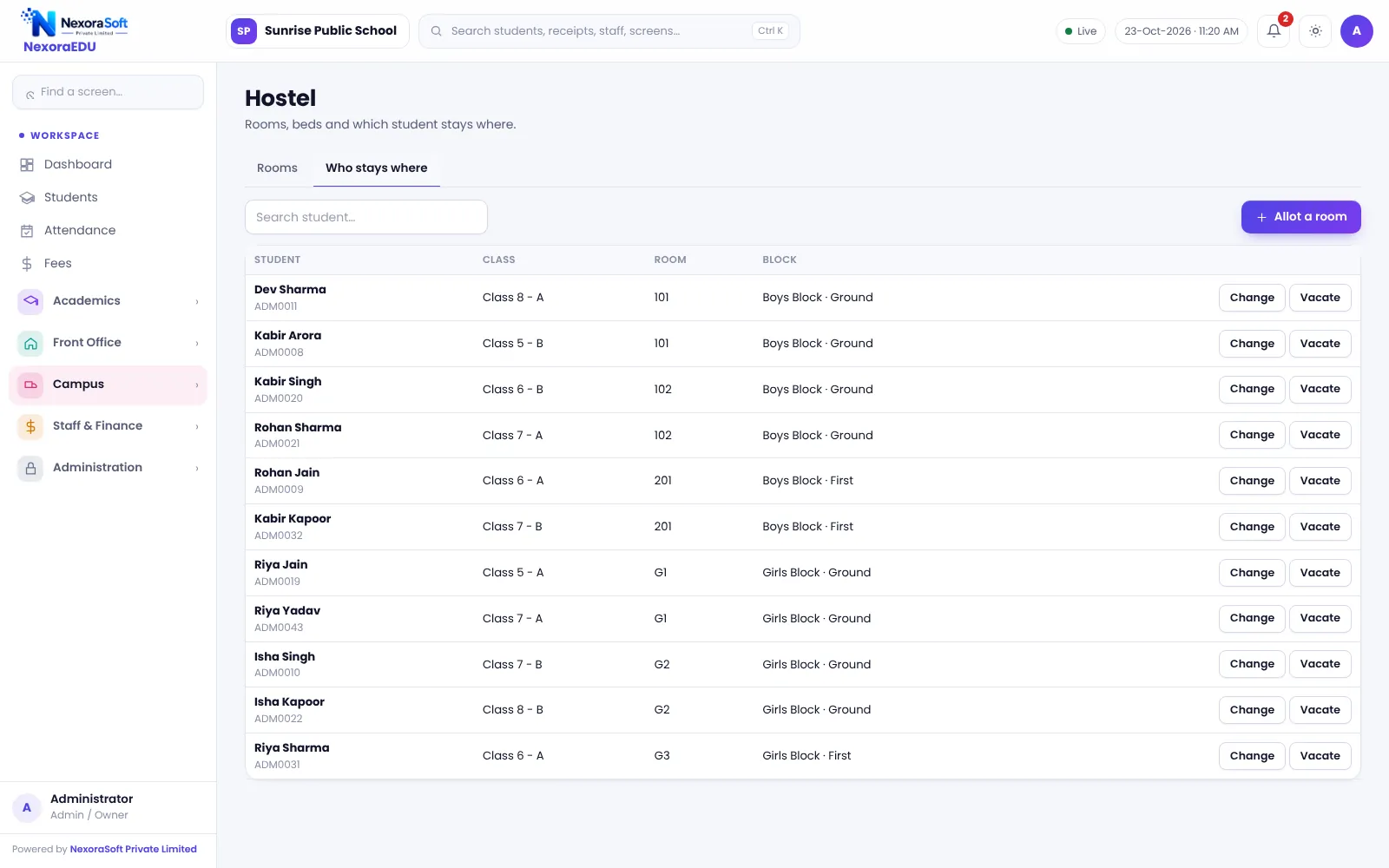
Task: Click the Administrator avatar at sidebar bottom
Action: pyautogui.click(x=27, y=807)
